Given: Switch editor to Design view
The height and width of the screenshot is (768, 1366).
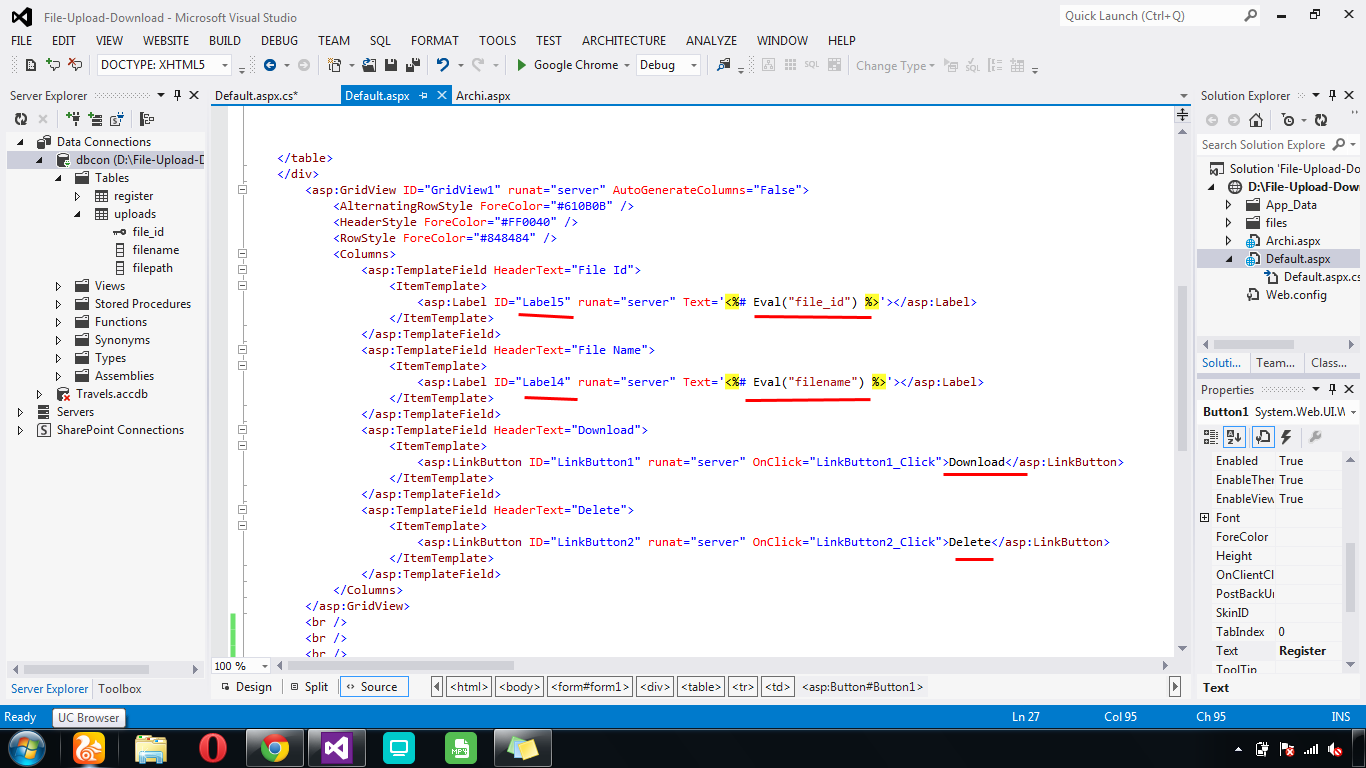Looking at the screenshot, I should pyautogui.click(x=246, y=687).
